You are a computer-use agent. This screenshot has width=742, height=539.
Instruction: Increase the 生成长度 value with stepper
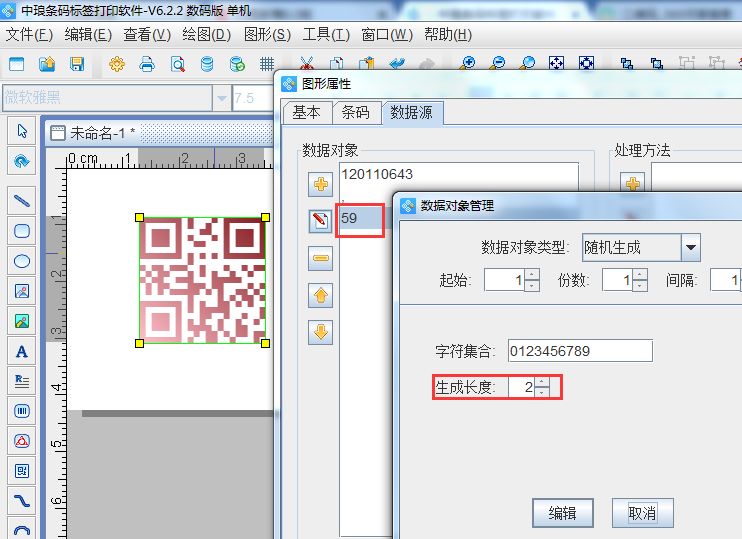tap(541, 381)
